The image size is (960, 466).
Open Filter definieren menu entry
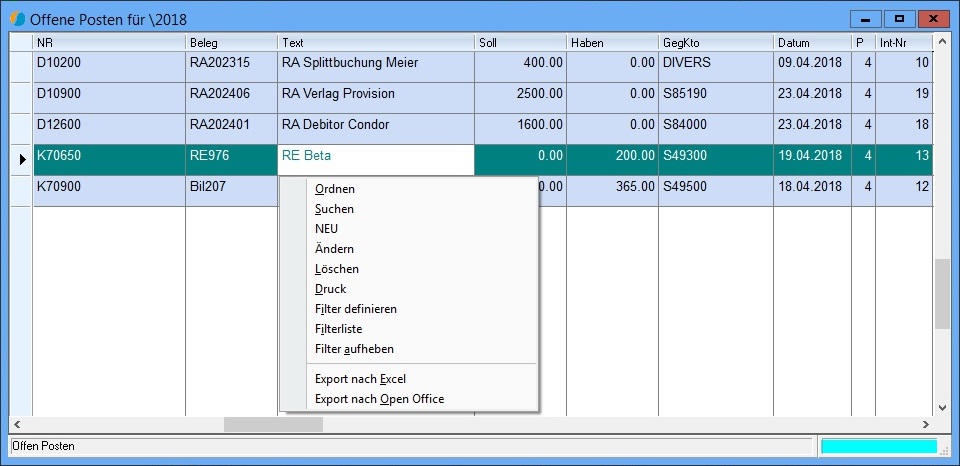coord(355,309)
